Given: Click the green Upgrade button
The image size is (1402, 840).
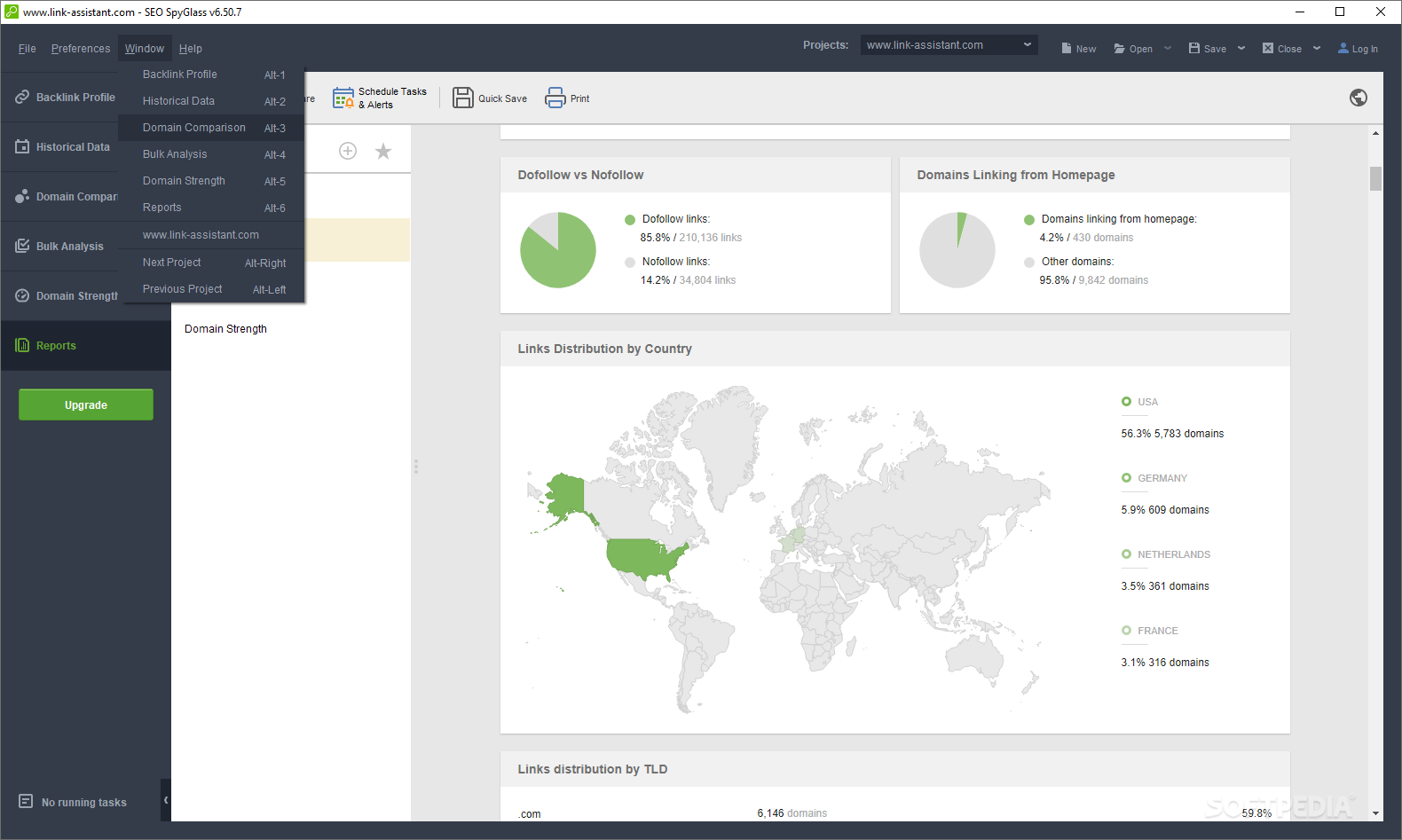Looking at the screenshot, I should (x=86, y=404).
